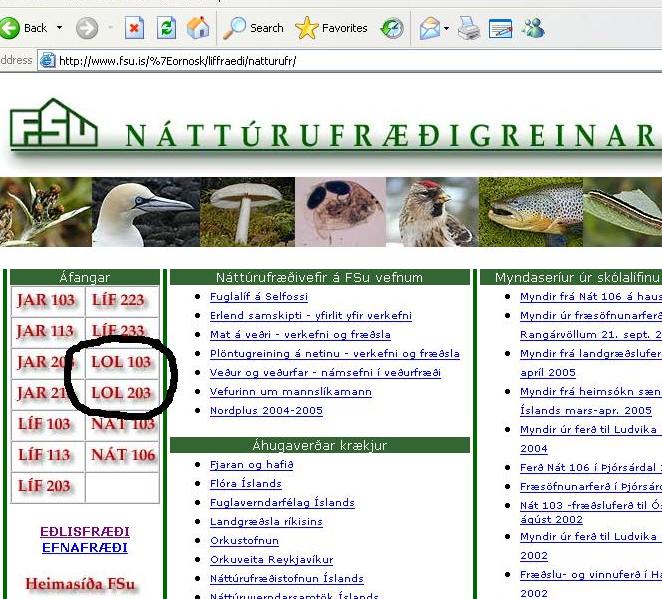Open Orkuveita Reykjavíkur link
This screenshot has height=599, width=662.
[272, 560]
